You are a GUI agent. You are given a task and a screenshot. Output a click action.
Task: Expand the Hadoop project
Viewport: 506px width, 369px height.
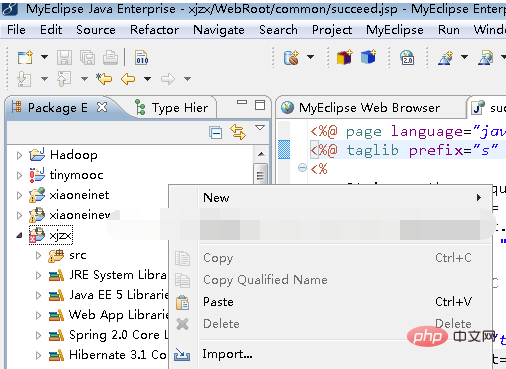coord(19,155)
